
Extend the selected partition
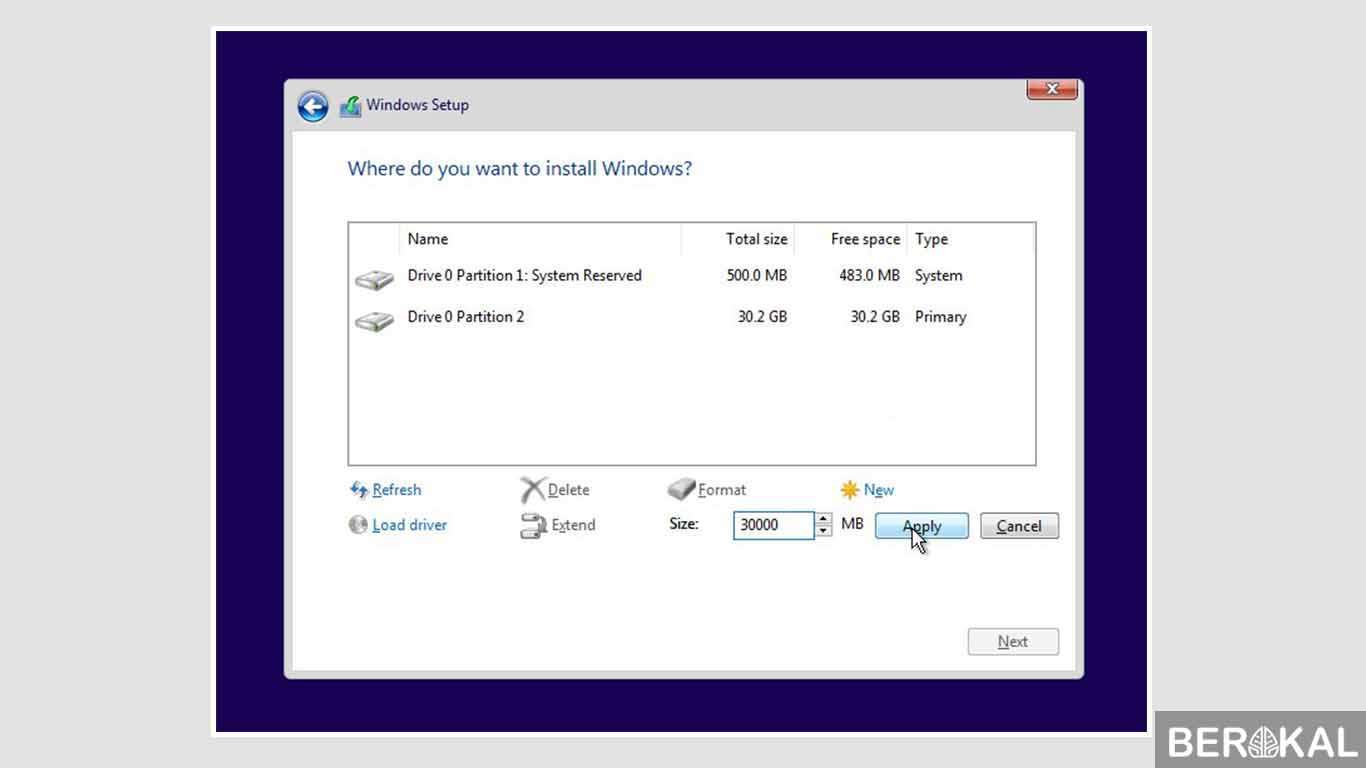573,525
